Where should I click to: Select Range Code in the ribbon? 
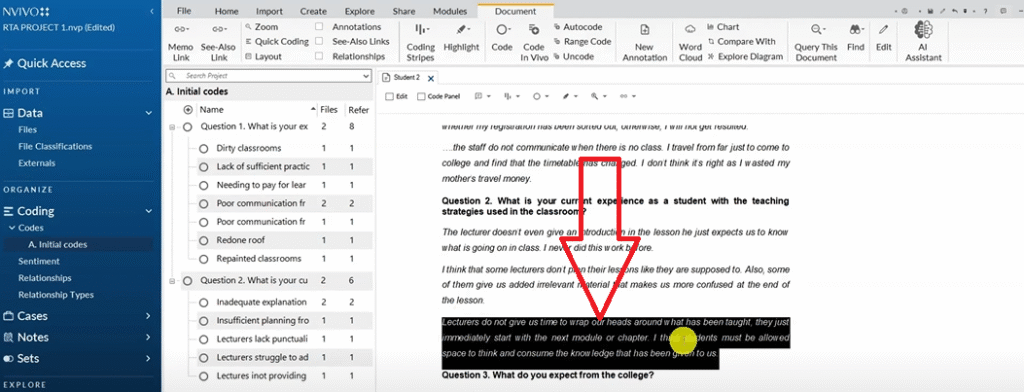tap(582, 41)
